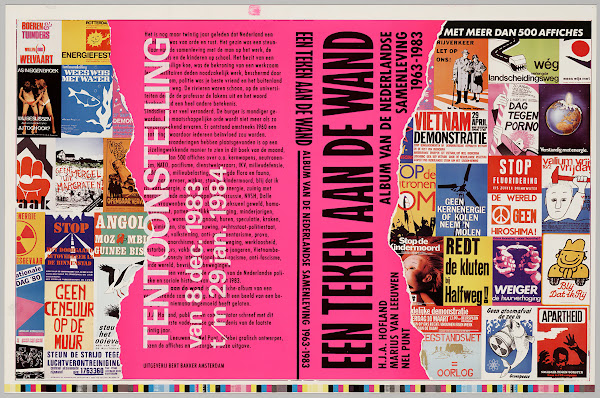Click the hammer cartoon 'valium' poster
This screenshot has height=398, width=600.
click(x=566, y=194)
